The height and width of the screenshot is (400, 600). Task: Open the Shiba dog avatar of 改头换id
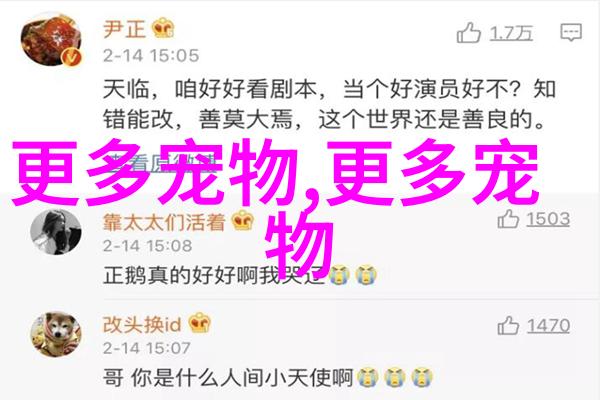[x=56, y=335]
